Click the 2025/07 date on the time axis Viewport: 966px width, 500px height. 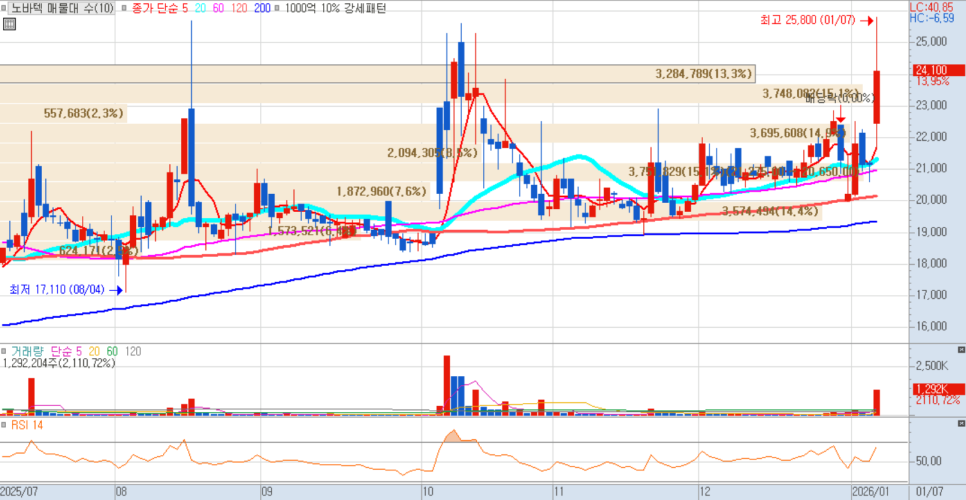[x=21, y=492]
